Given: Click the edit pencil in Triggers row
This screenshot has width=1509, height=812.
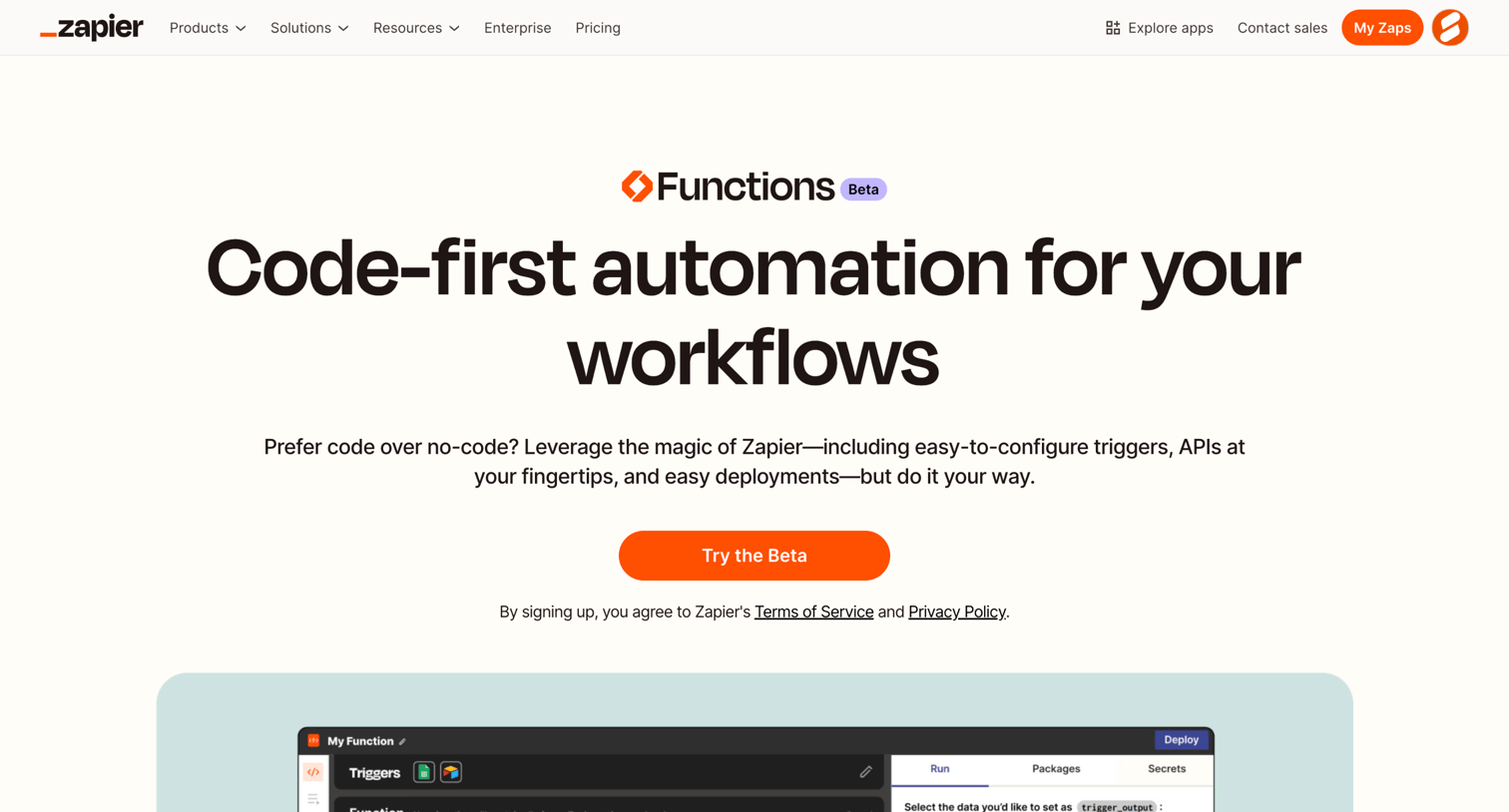Looking at the screenshot, I should pyautogui.click(x=865, y=772).
